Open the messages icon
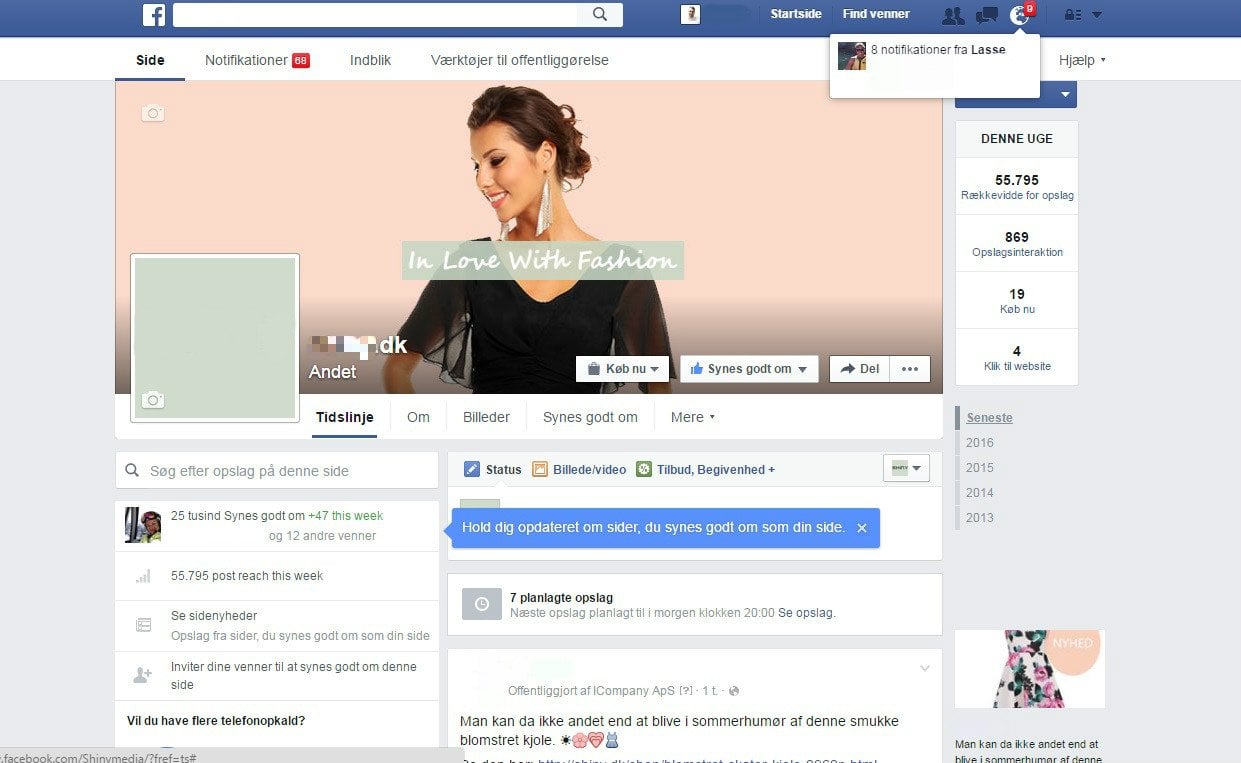The width and height of the screenshot is (1241, 763). coord(986,15)
